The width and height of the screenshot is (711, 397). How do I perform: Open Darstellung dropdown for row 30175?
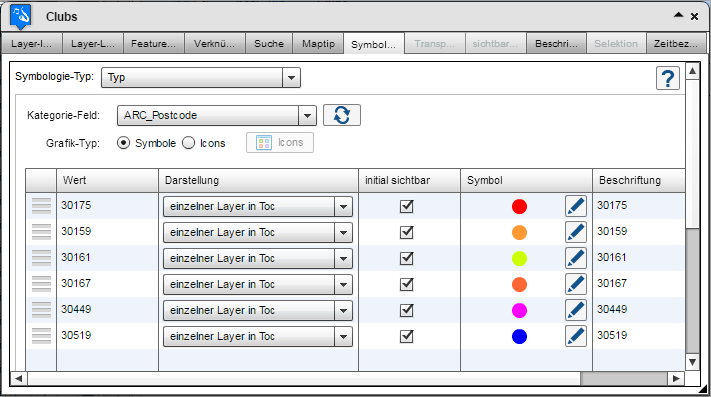pyautogui.click(x=343, y=207)
